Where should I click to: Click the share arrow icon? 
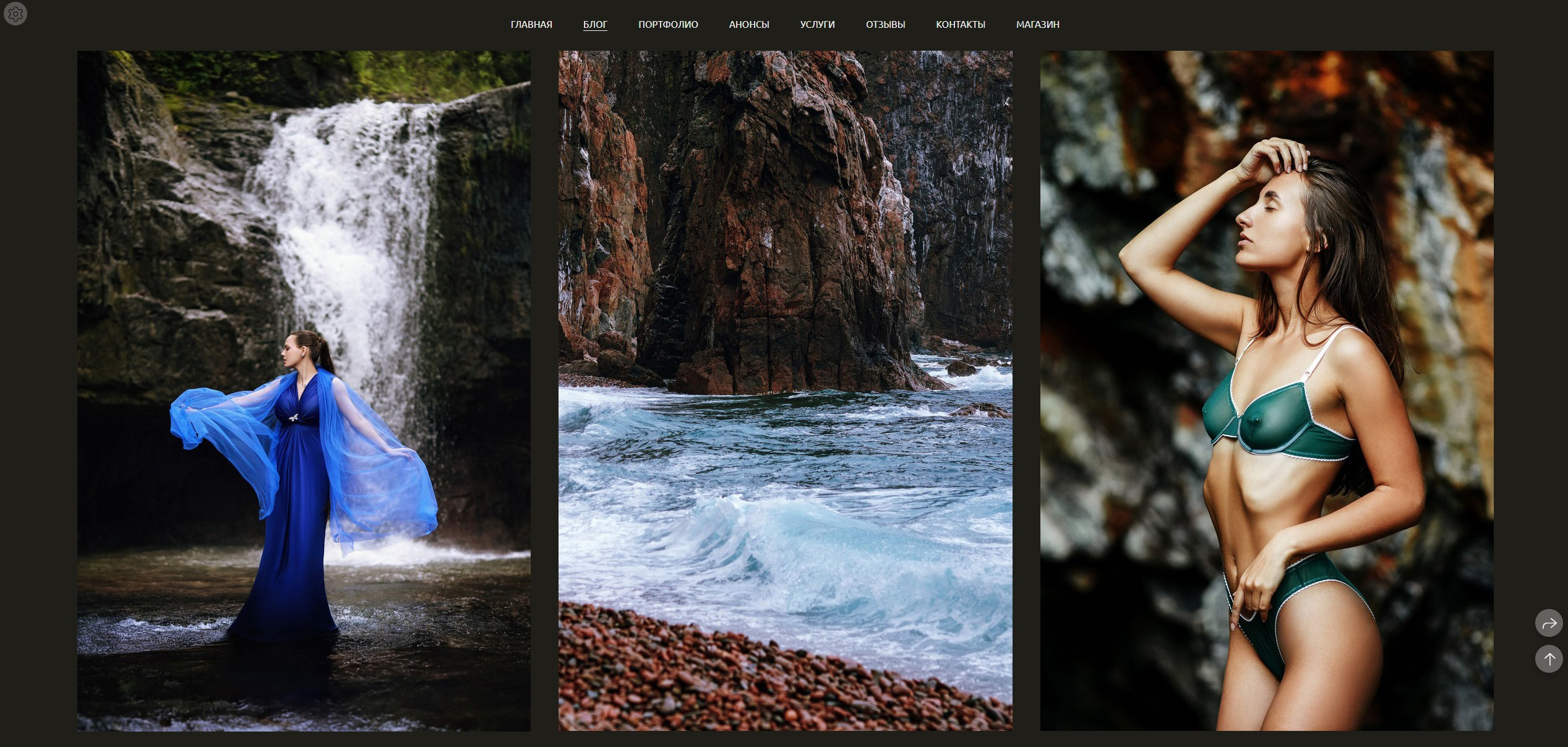coord(1549,623)
